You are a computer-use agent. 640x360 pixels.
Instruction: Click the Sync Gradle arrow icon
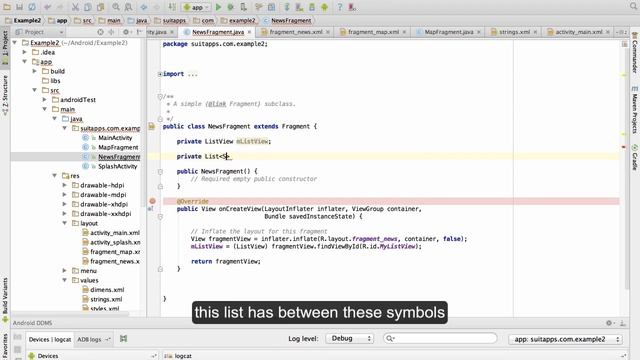[x=287, y=7]
